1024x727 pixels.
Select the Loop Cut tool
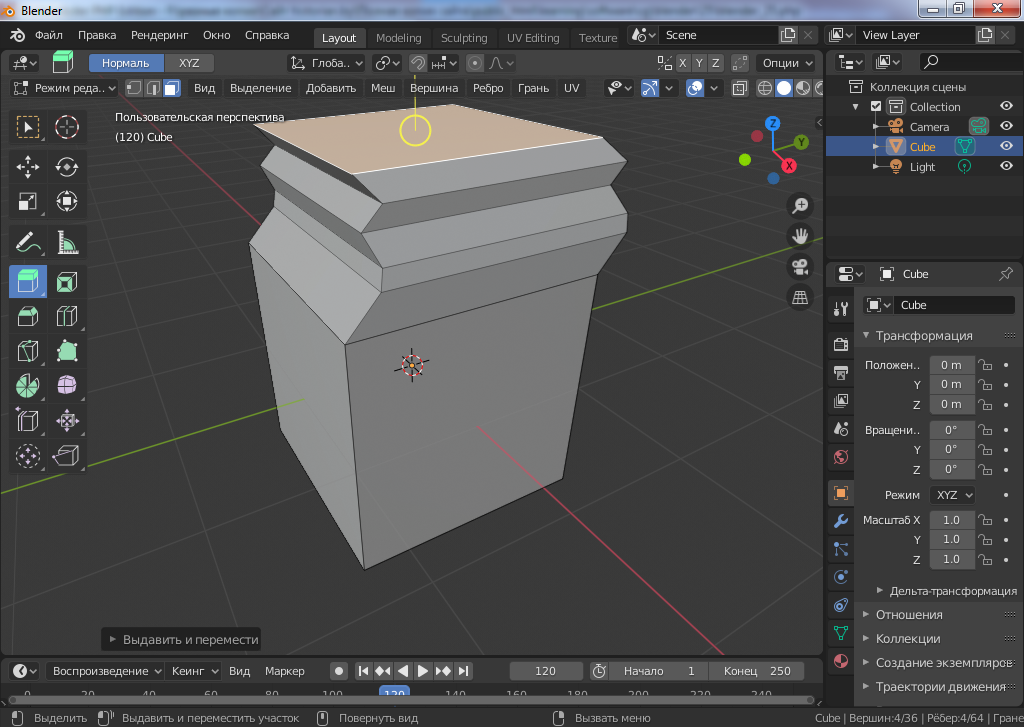[67, 317]
